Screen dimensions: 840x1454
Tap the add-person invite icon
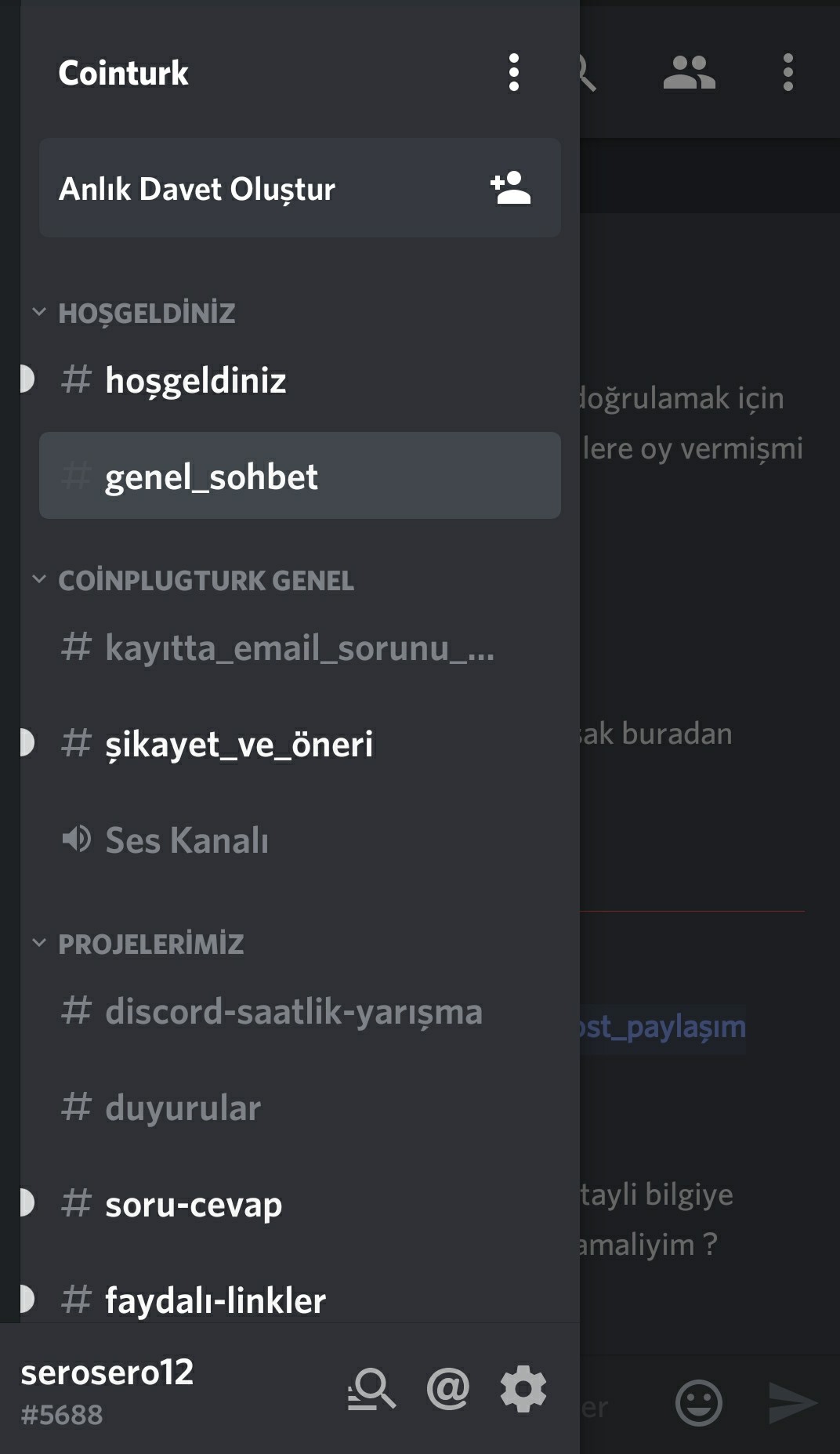[x=510, y=188]
